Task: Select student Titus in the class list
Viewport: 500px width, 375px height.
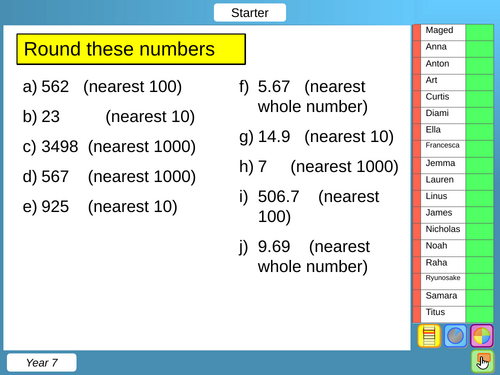Action: [x=443, y=314]
